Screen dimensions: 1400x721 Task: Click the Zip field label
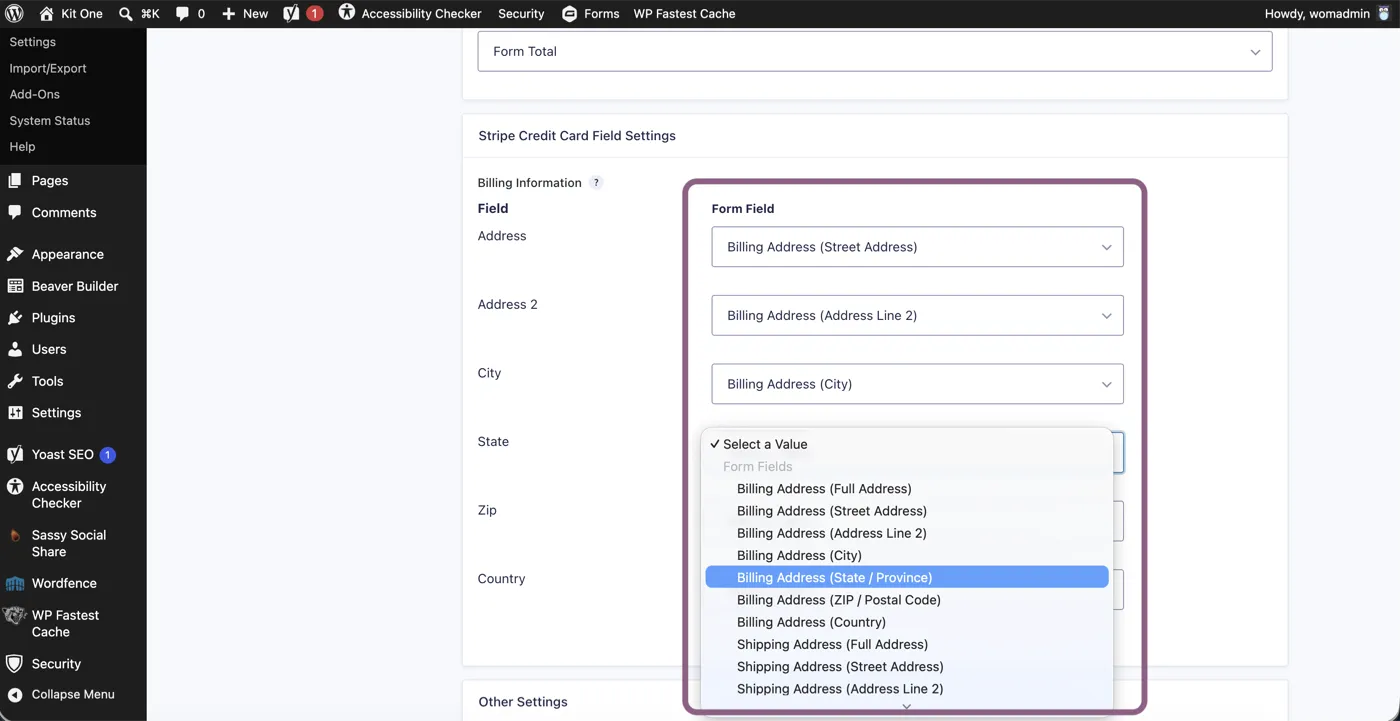(x=487, y=510)
